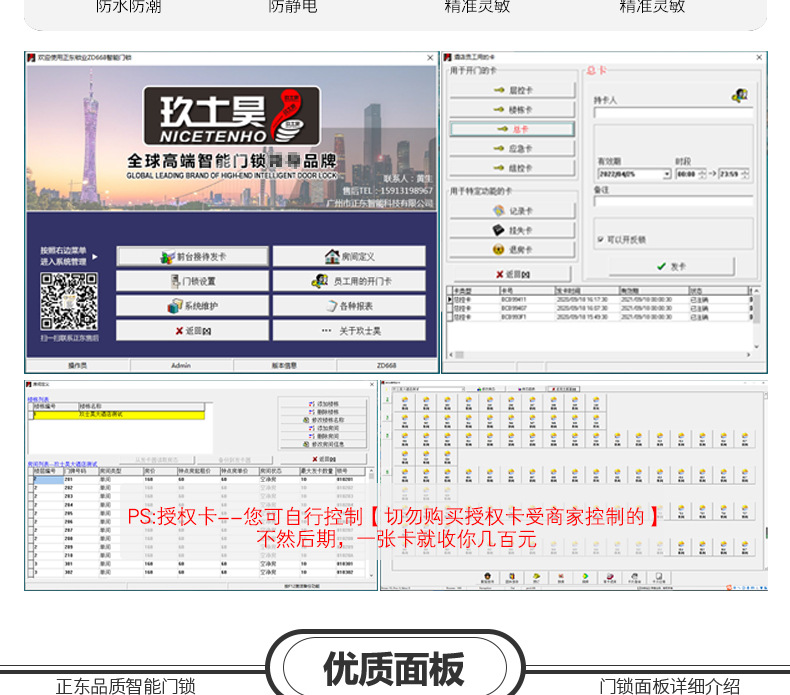Click the card table vertical scrollbar

(756, 319)
